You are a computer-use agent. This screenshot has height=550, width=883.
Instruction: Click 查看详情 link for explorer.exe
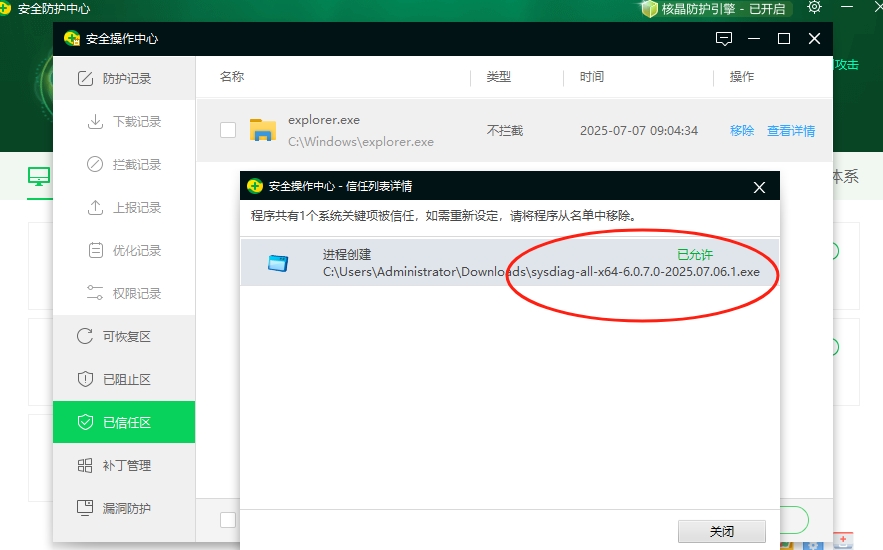[790, 131]
